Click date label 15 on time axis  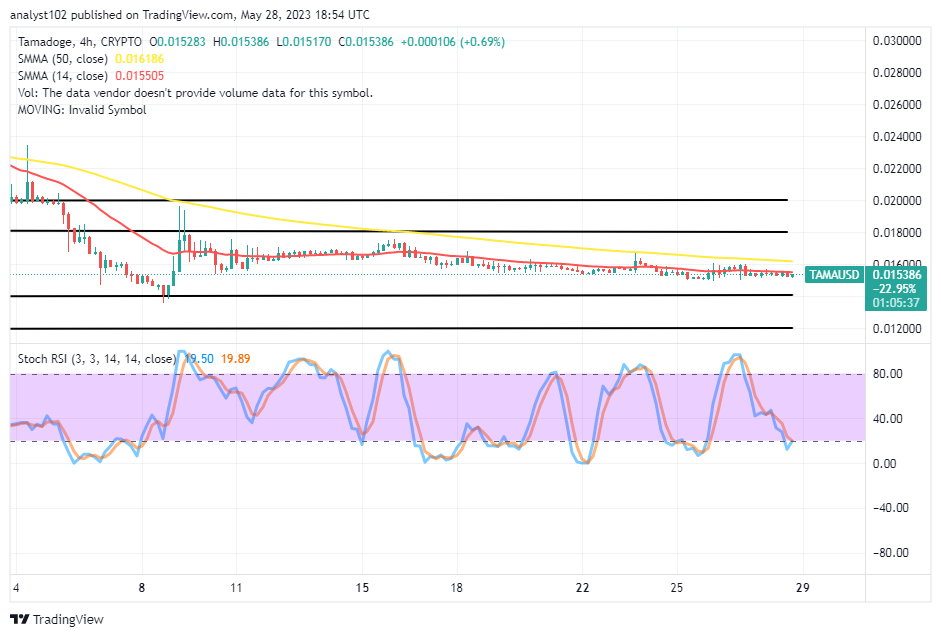pos(362,588)
